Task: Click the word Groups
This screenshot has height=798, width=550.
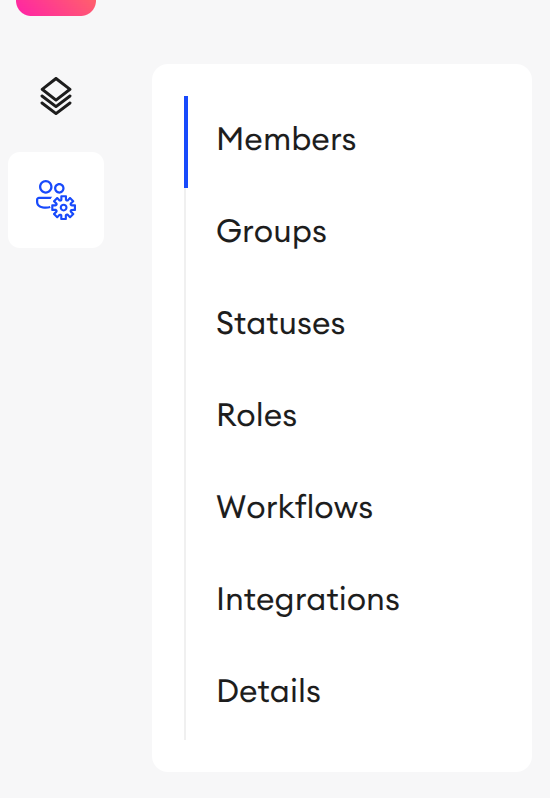Action: (x=271, y=232)
